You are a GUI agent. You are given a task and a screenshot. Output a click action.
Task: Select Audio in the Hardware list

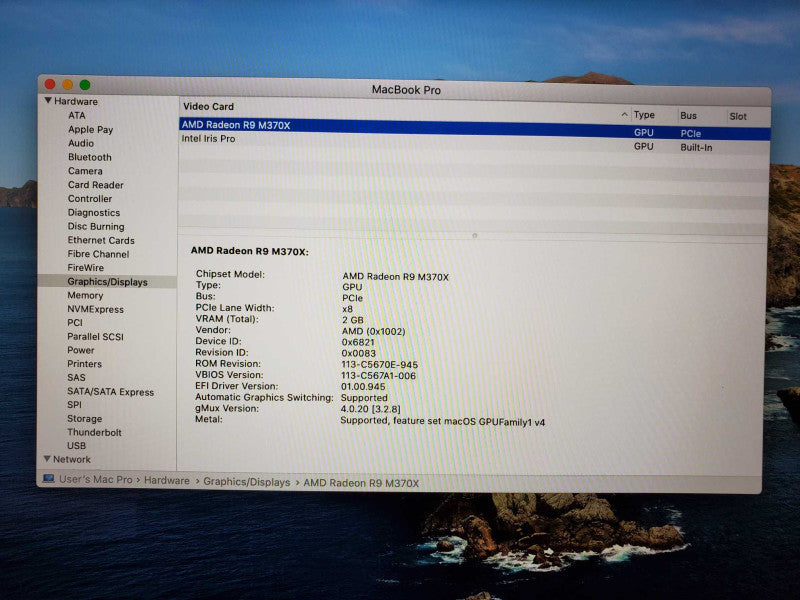(x=81, y=143)
